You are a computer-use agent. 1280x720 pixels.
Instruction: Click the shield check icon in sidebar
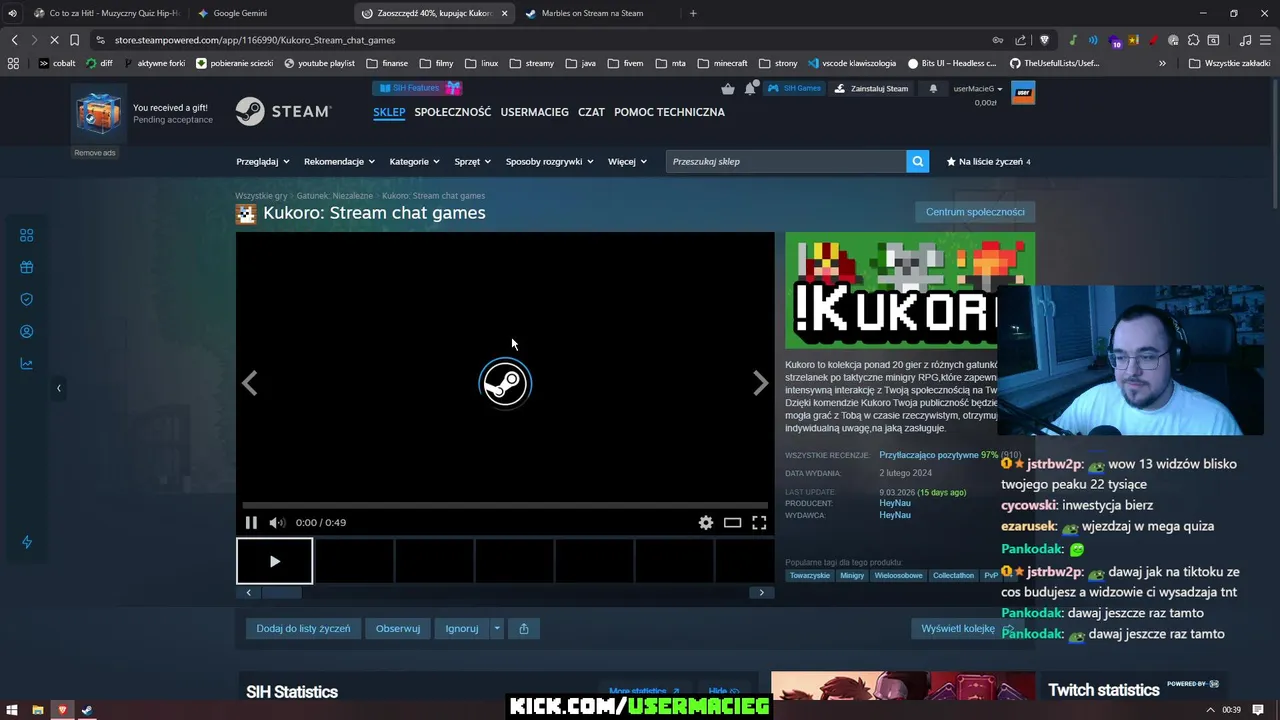tap(27, 299)
